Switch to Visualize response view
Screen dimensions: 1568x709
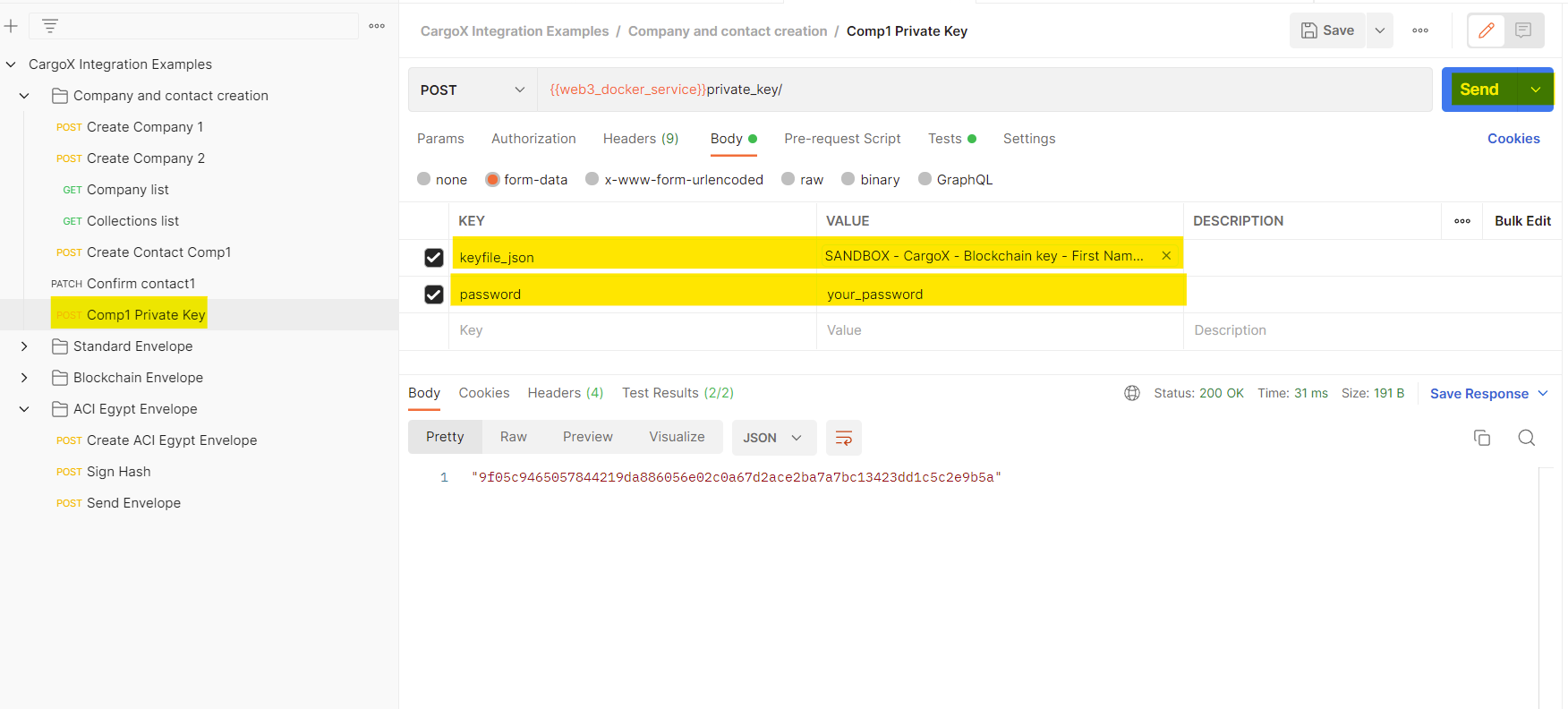(677, 437)
